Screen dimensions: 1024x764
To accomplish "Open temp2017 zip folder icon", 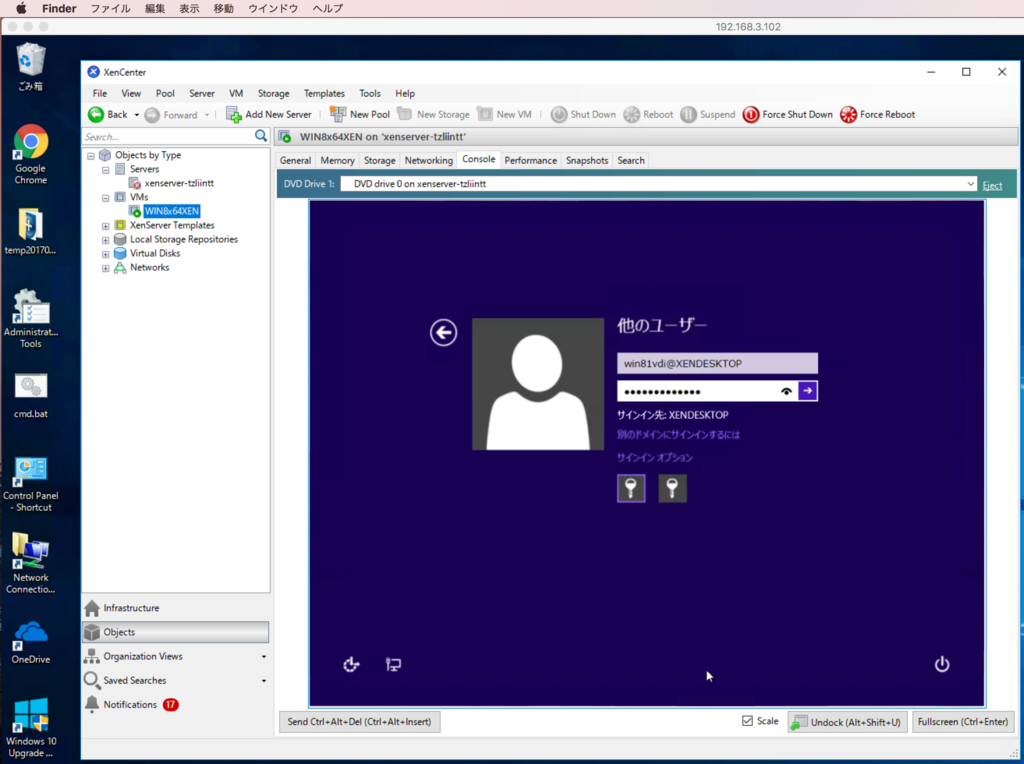I will click(x=31, y=231).
